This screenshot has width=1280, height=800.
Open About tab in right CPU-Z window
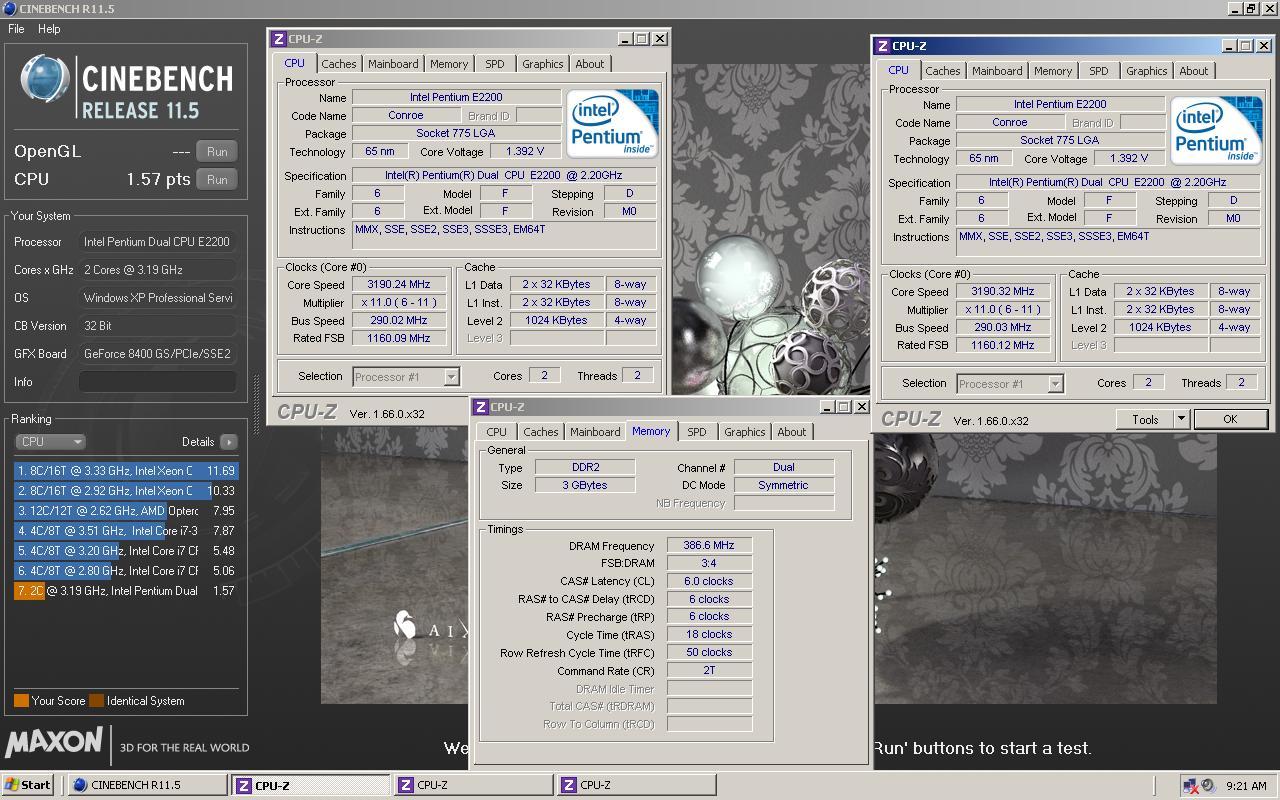tap(1194, 71)
